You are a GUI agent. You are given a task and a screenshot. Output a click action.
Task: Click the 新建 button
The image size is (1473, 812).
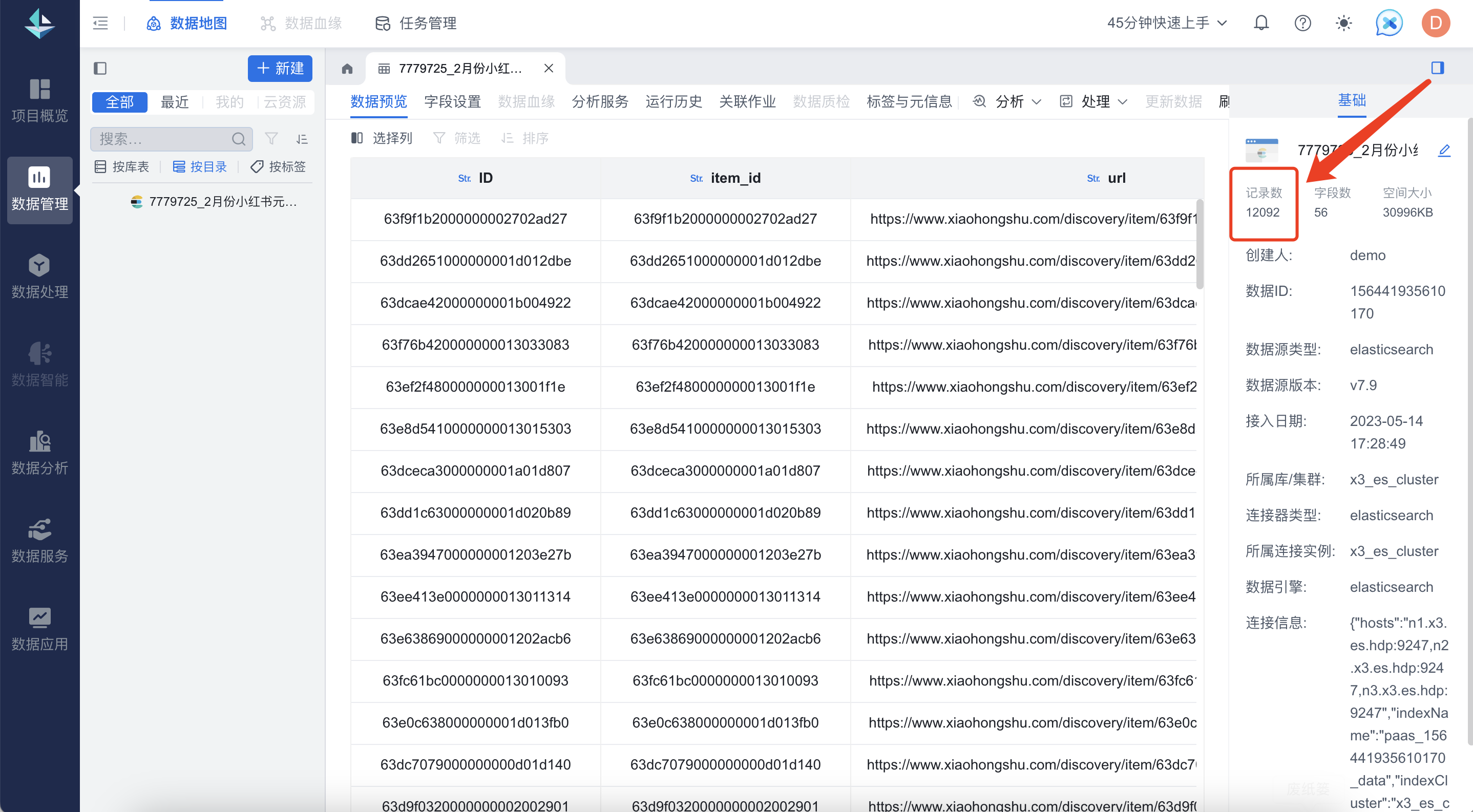[280, 69]
